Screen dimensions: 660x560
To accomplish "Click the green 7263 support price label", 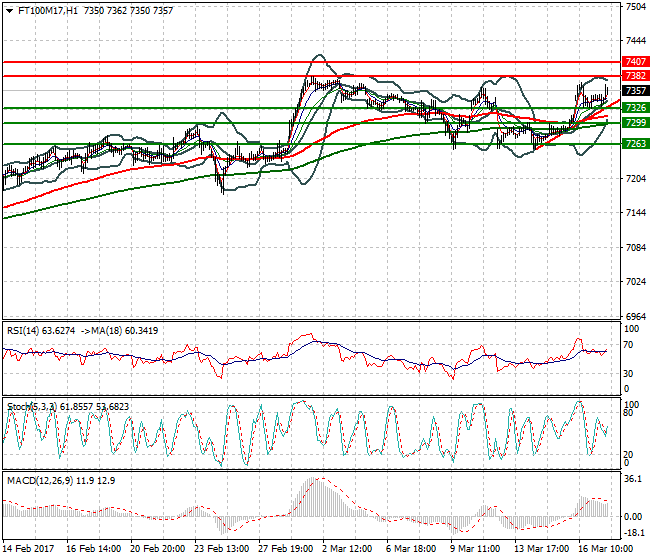I will (635, 144).
